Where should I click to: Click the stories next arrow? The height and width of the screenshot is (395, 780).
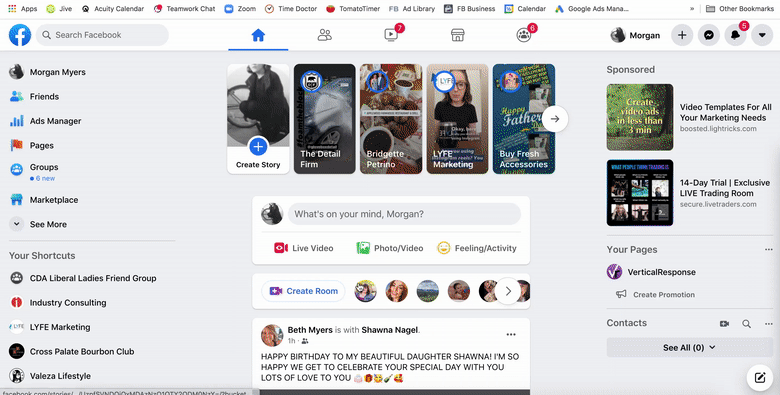point(555,119)
